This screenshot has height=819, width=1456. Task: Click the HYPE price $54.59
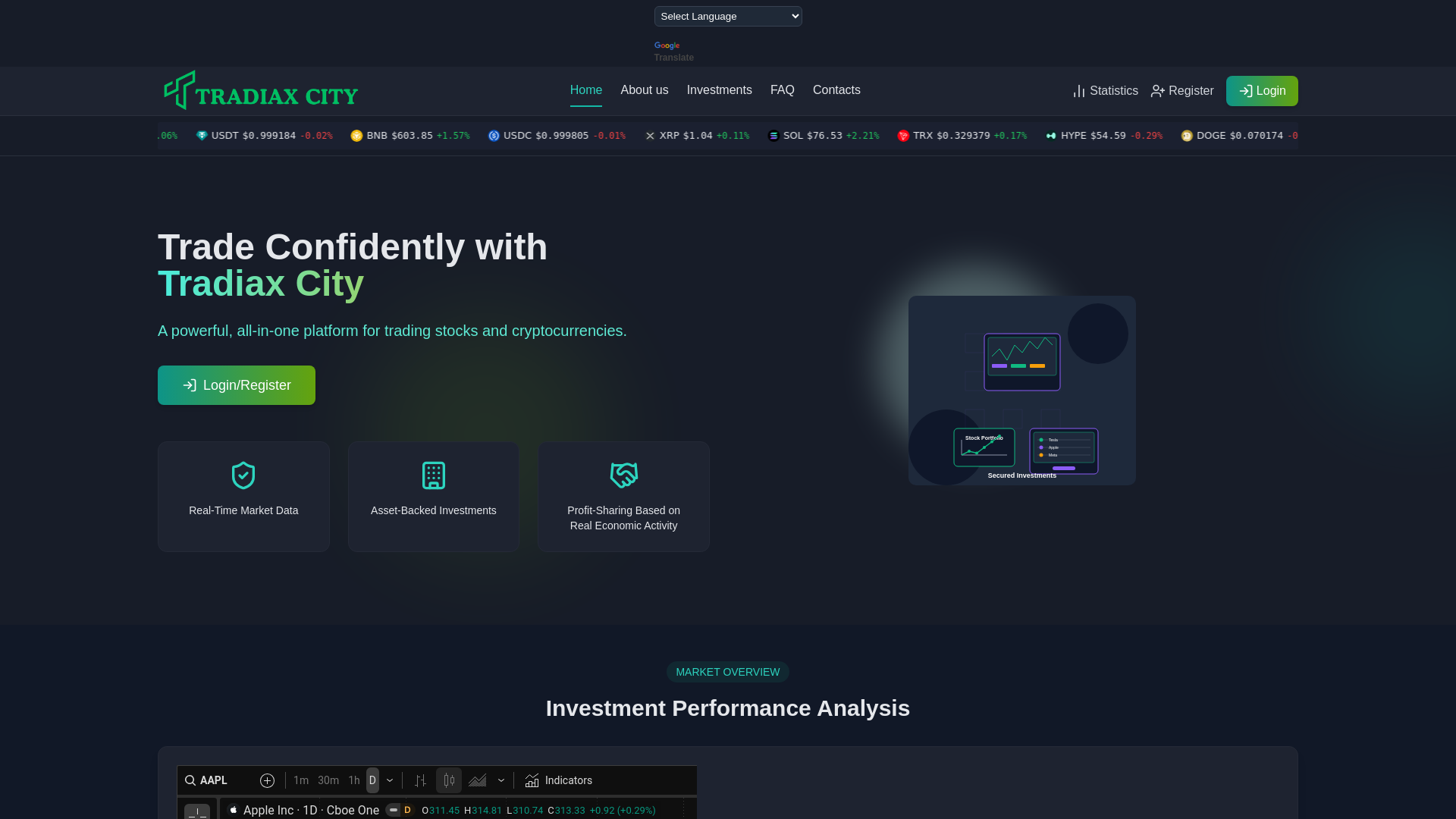[x=1108, y=136]
